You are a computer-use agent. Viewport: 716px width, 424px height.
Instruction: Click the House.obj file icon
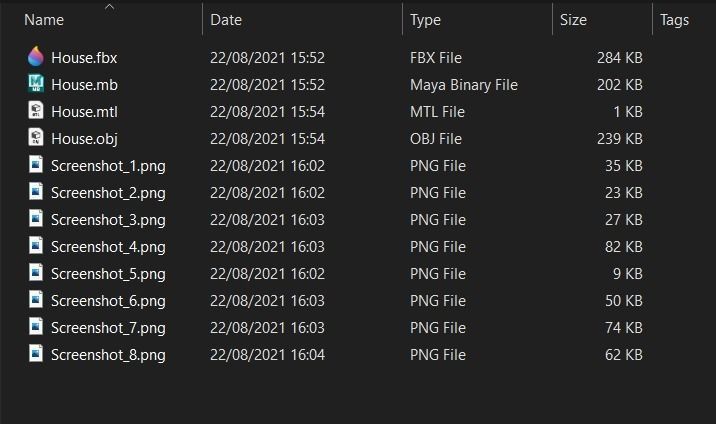pos(37,139)
